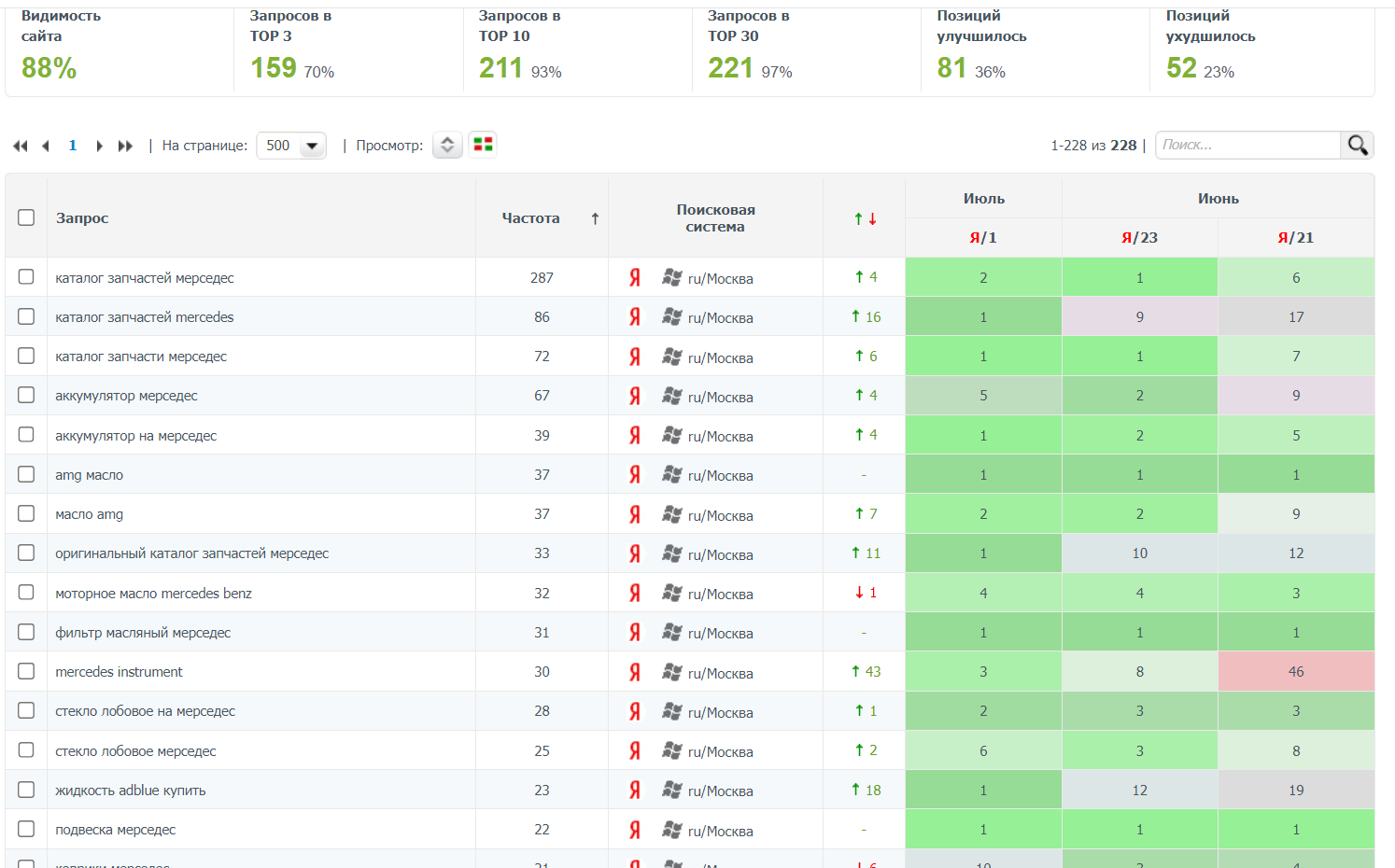Viewport: 1395px width, 868px height.
Task: Click the Я/1 position cell for аккумулятор мерседес
Action: [983, 396]
